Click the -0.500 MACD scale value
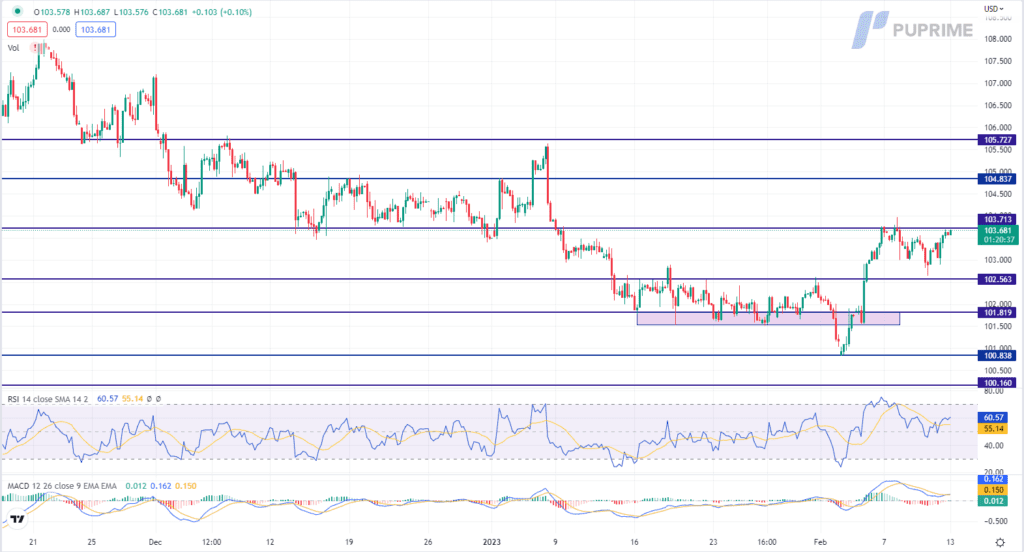This screenshot has width=1024, height=552. pyautogui.click(x=996, y=521)
